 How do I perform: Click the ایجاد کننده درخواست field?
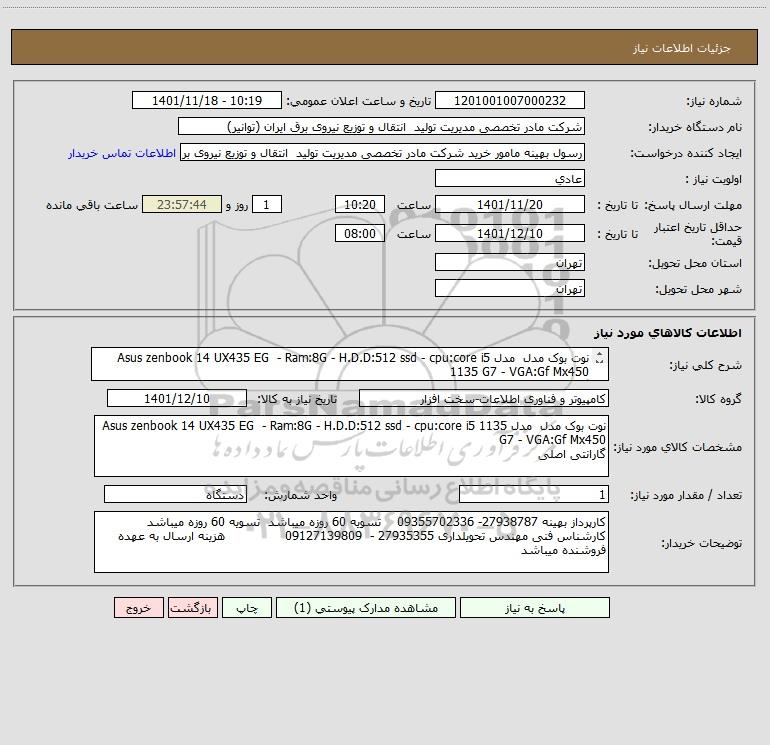pyautogui.click(x=382, y=152)
